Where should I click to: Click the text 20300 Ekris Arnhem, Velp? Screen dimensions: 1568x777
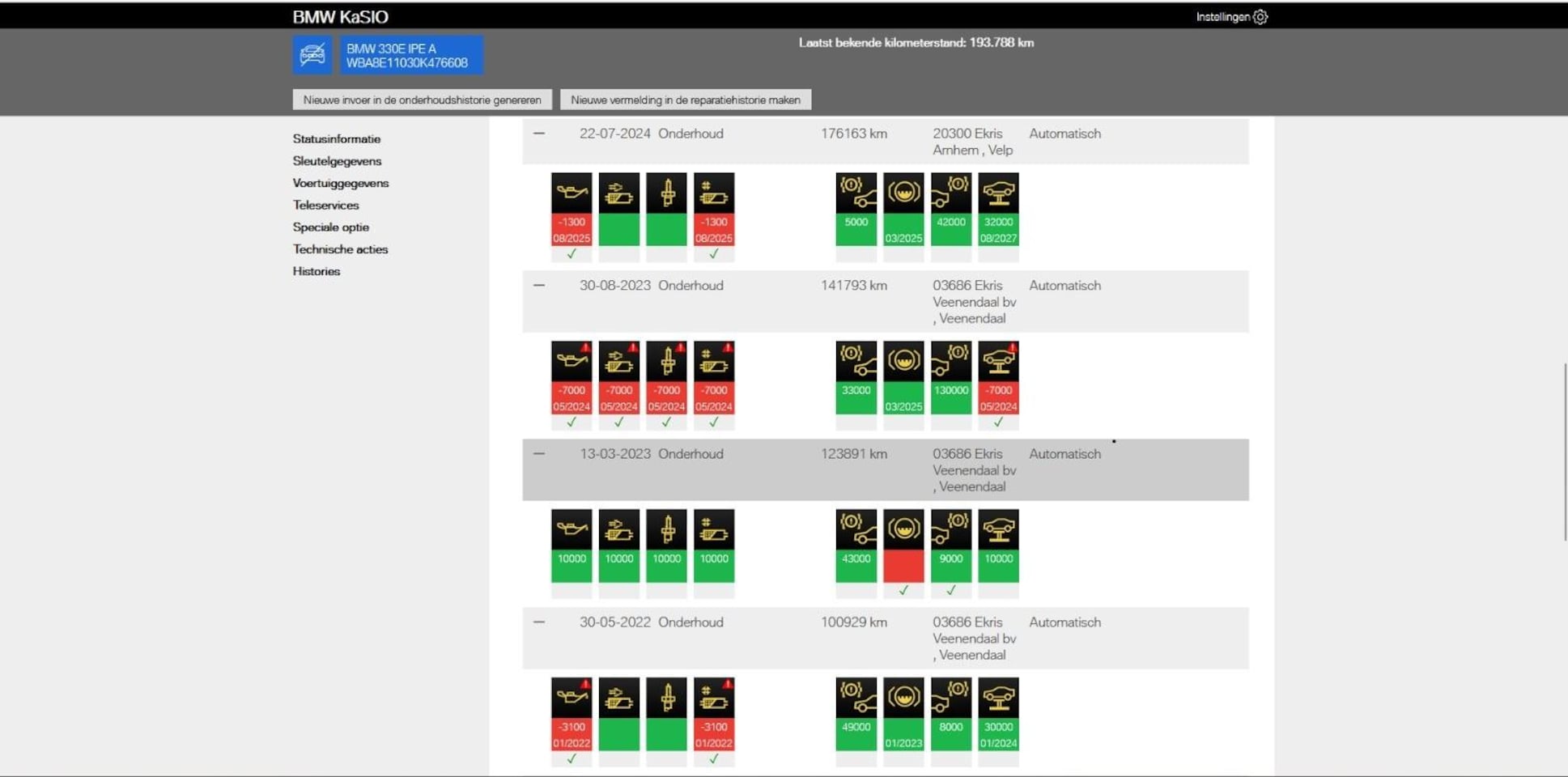(x=972, y=142)
